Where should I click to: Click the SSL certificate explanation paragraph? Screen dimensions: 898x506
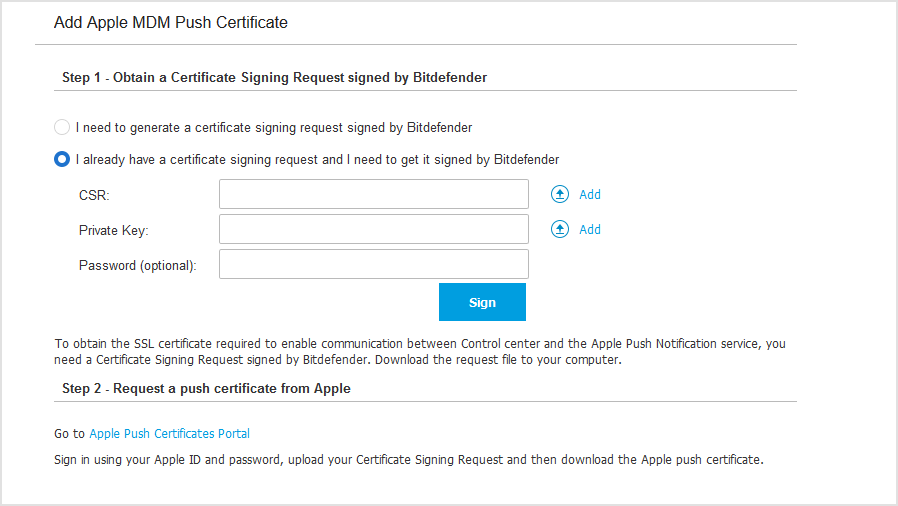coord(420,352)
